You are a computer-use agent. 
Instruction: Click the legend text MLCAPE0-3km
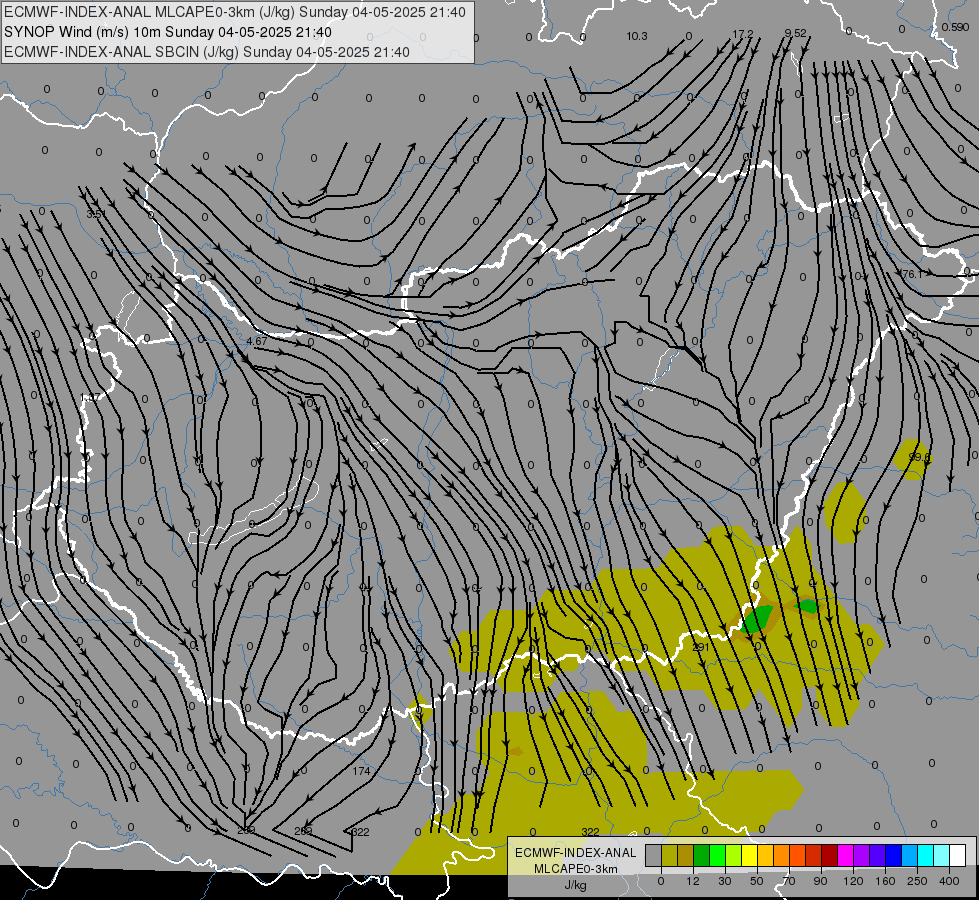pos(575,869)
